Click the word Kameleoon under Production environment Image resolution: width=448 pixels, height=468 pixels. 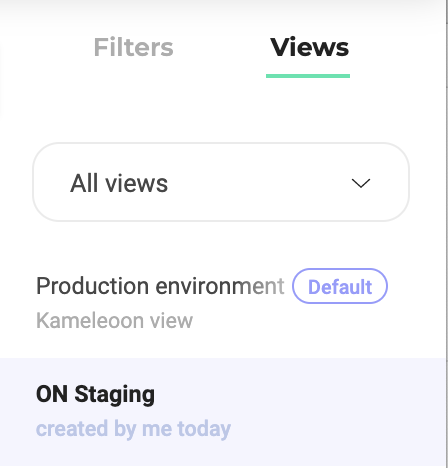(89, 321)
